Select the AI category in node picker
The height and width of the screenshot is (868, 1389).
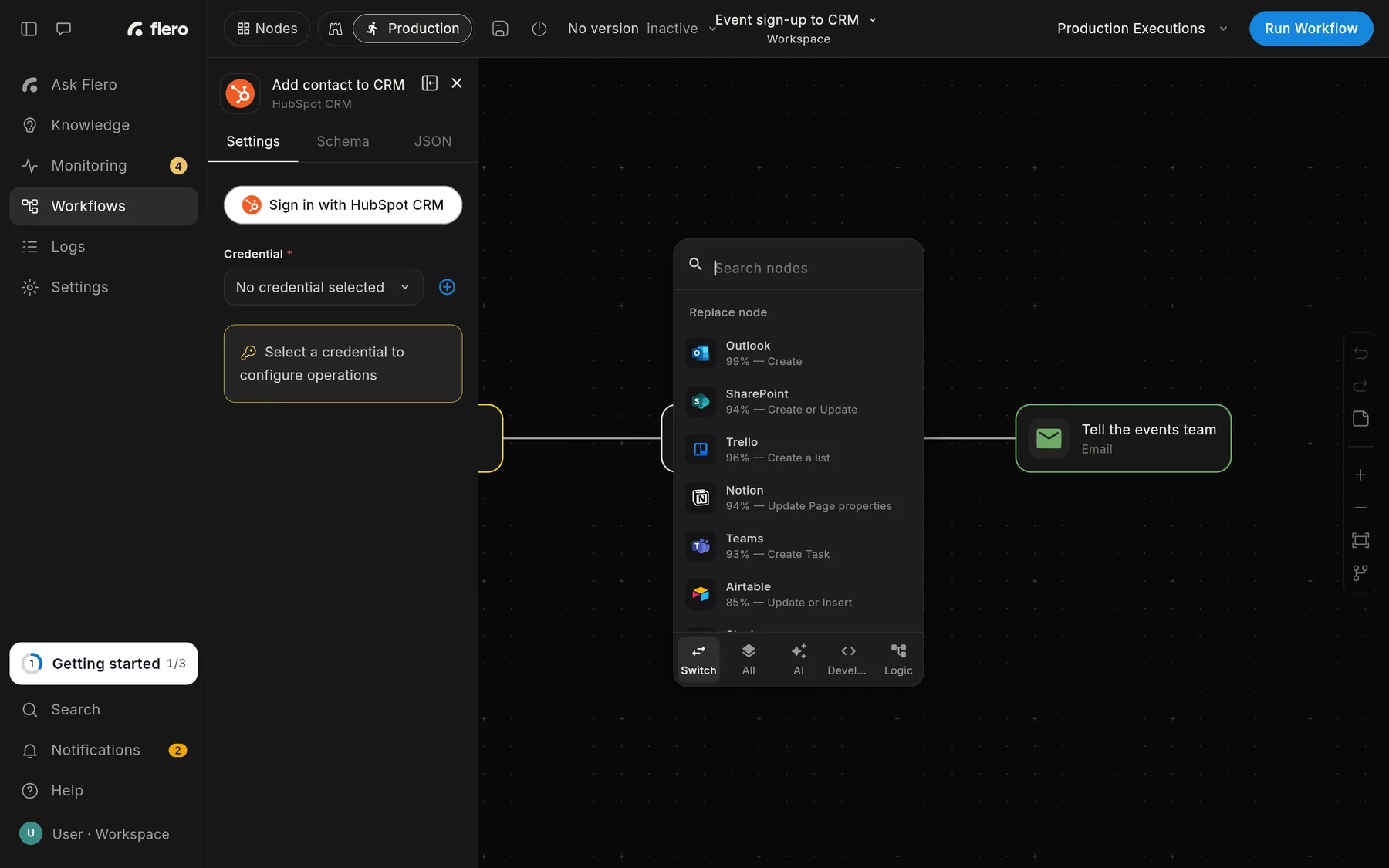(799, 660)
